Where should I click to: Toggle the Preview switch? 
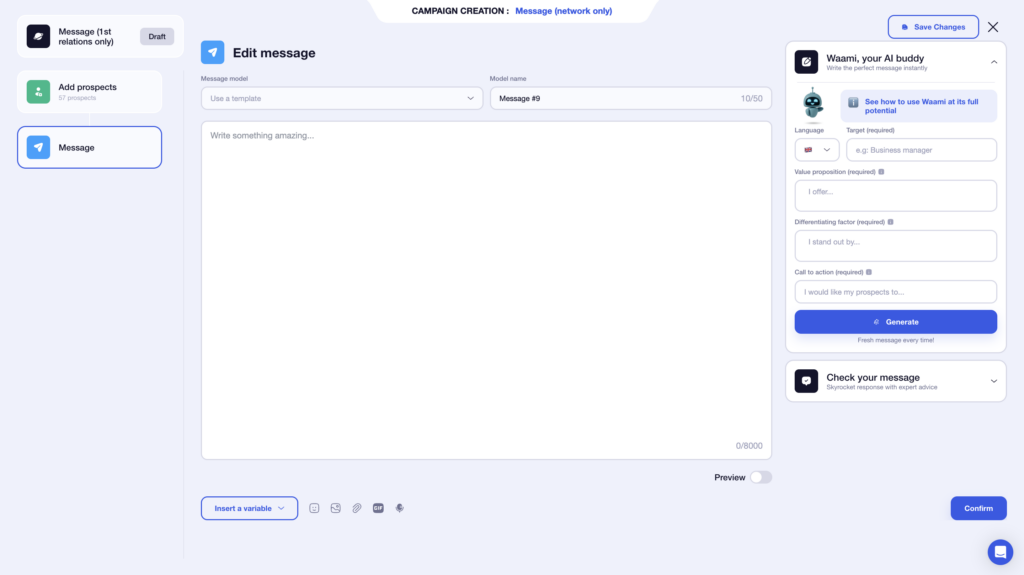point(761,478)
